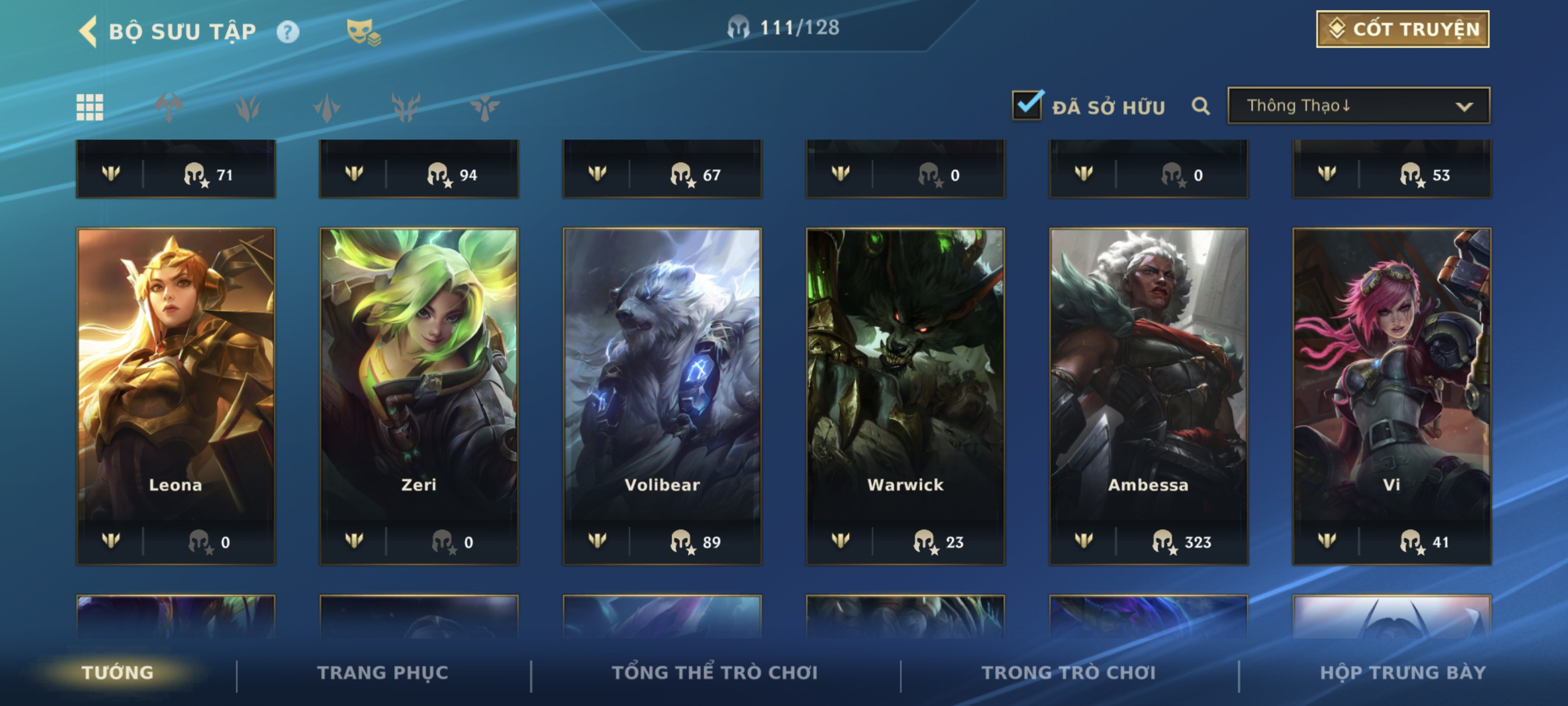Open the question mark help icon

tap(287, 32)
